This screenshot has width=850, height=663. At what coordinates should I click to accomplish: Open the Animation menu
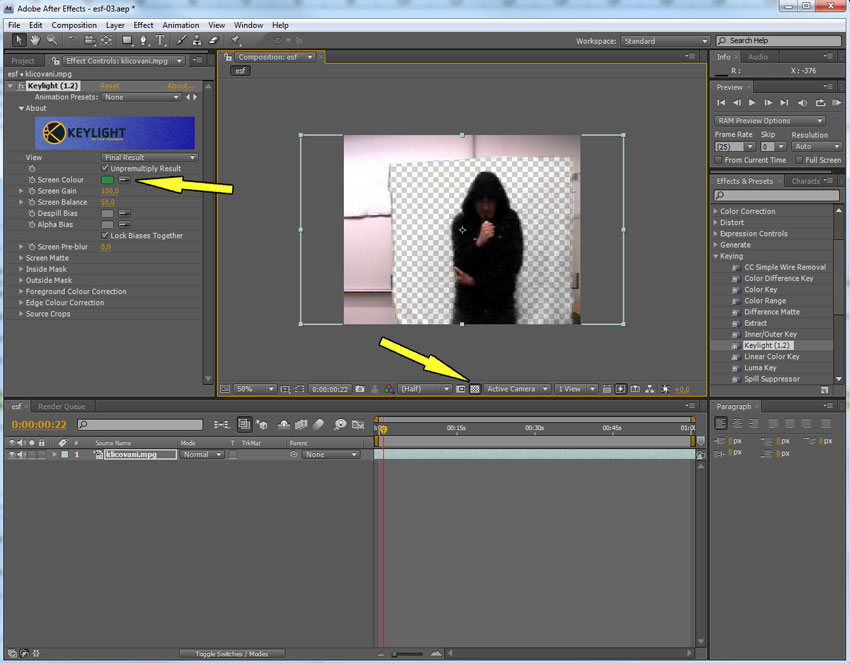pyautogui.click(x=181, y=25)
